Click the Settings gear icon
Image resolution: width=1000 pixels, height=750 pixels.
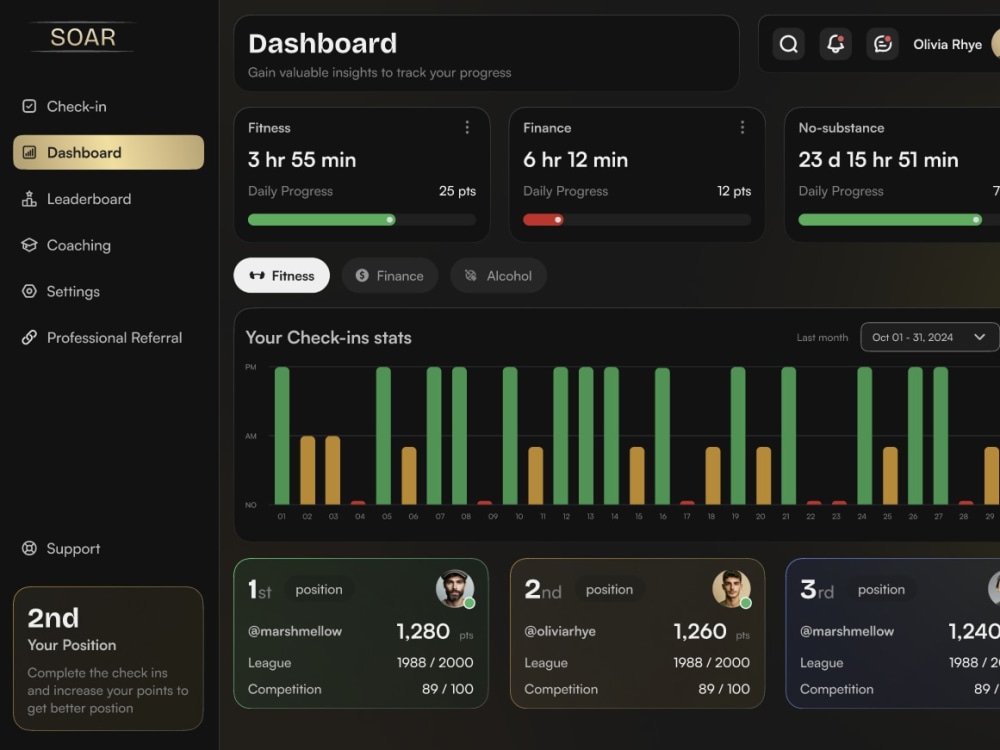click(29, 291)
